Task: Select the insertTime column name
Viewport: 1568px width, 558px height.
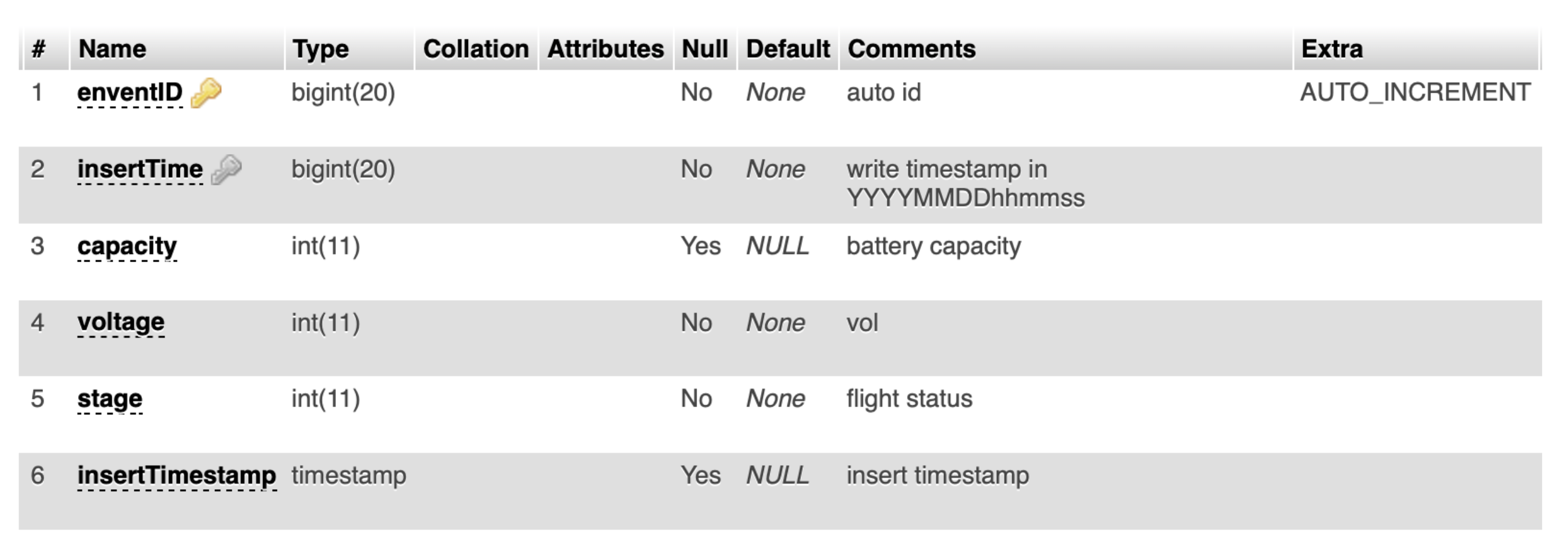Action: [140, 169]
